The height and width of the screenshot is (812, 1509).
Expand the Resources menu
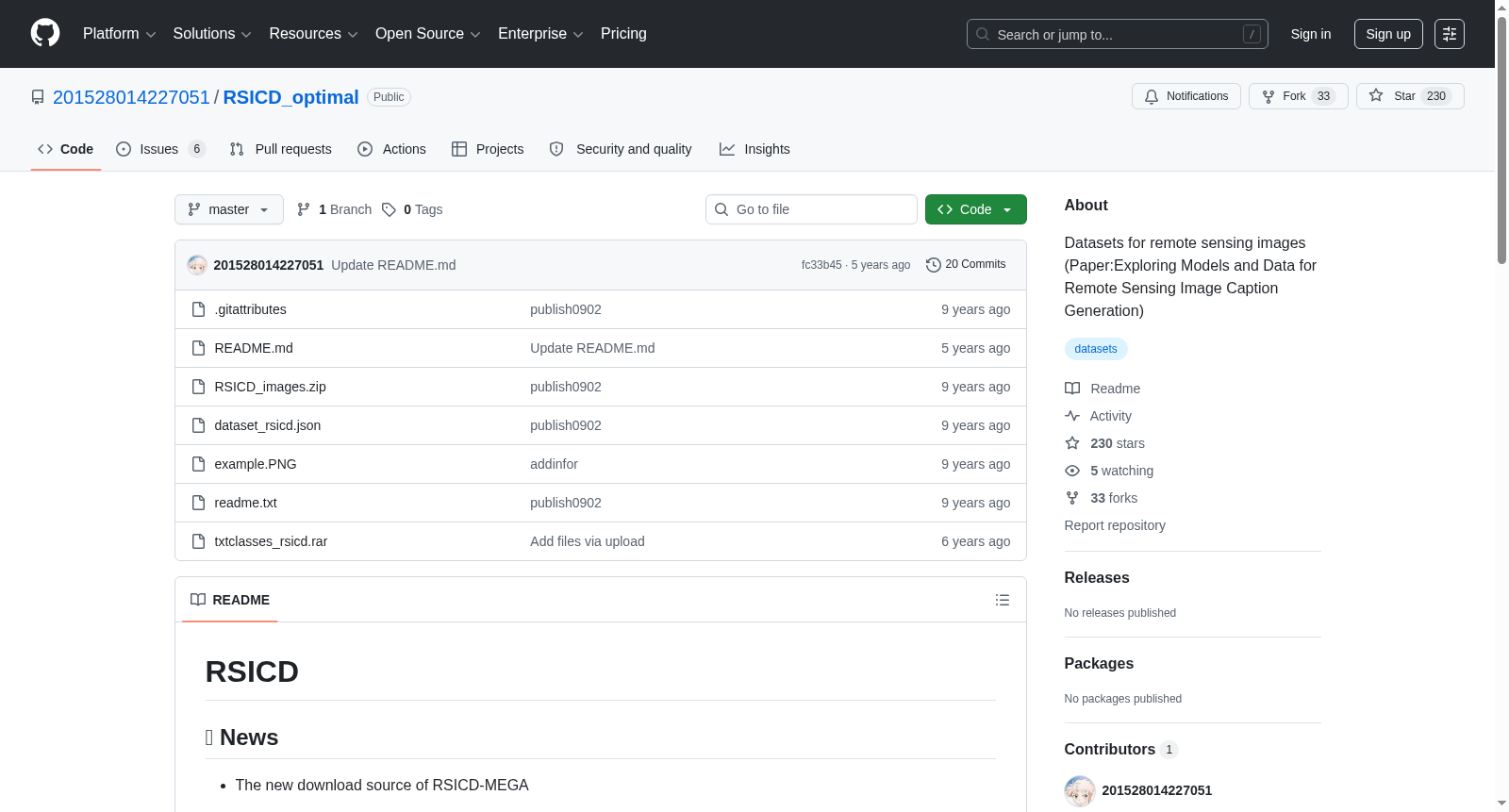(x=313, y=34)
